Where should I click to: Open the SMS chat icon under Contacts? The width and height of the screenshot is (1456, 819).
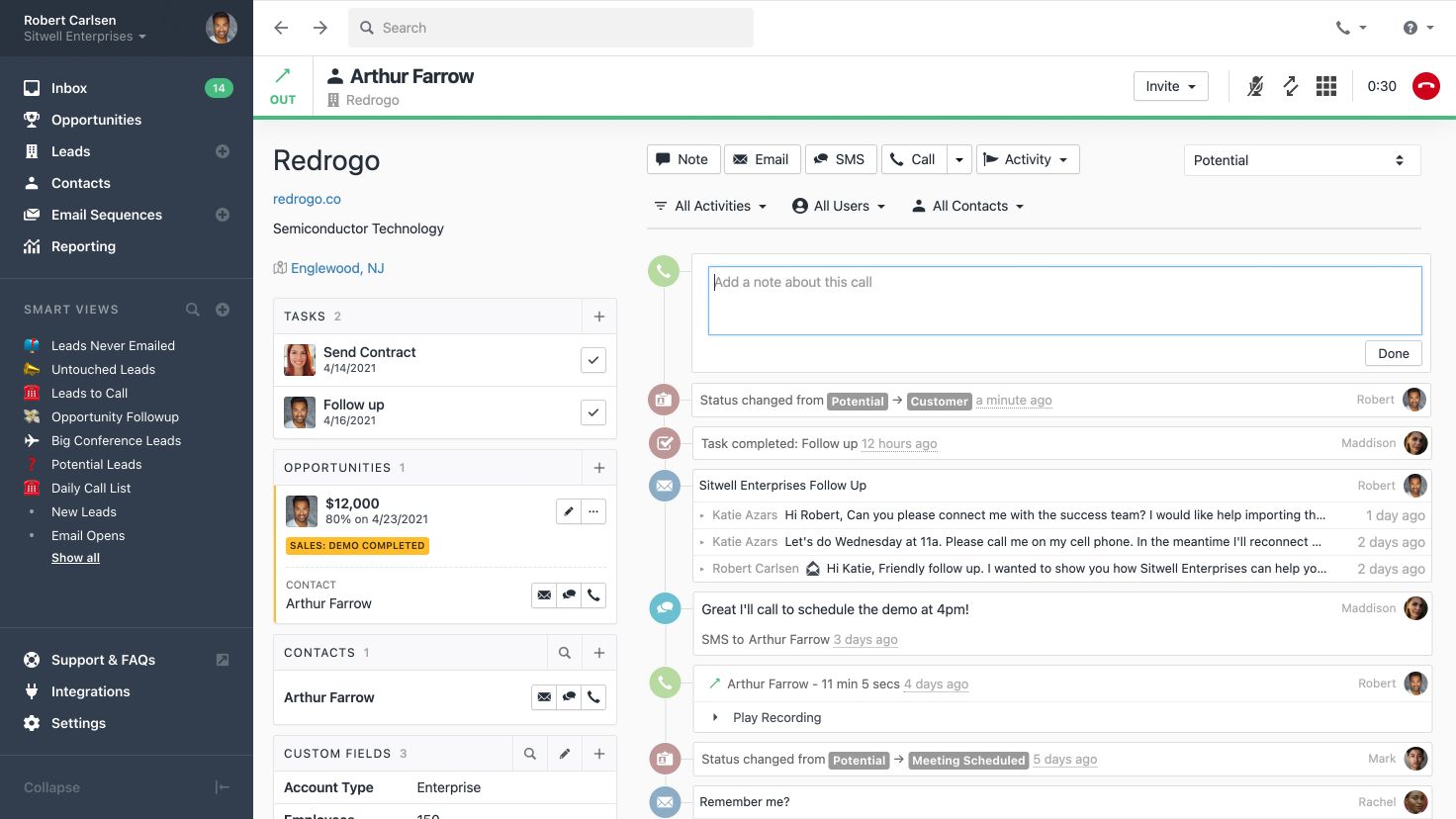click(569, 697)
